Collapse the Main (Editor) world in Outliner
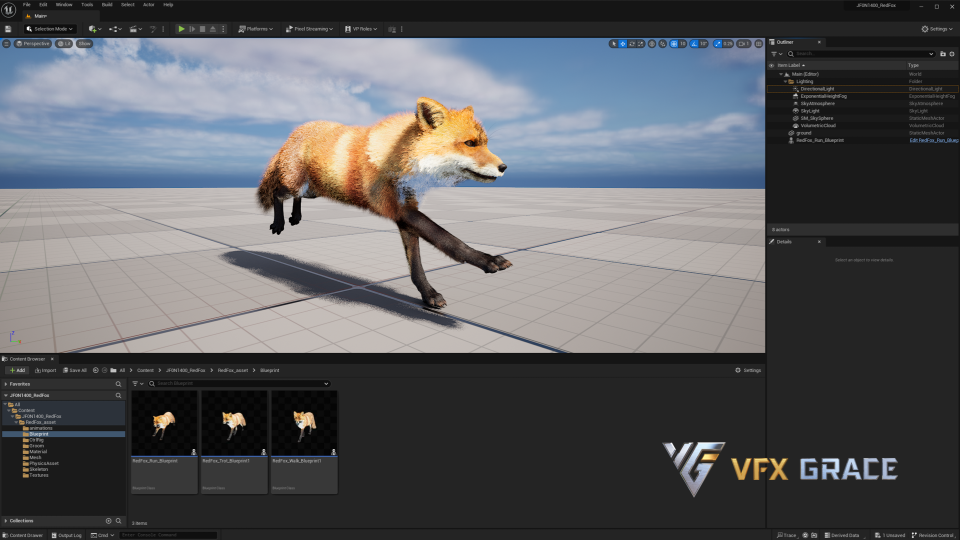 tap(781, 74)
